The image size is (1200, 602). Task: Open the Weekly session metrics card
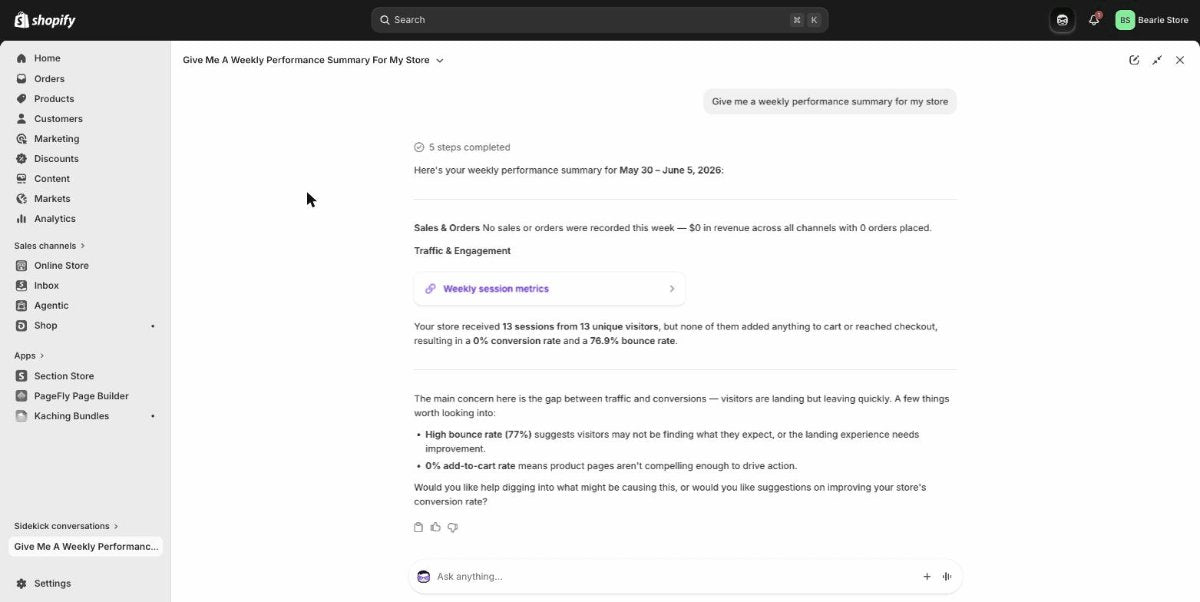coord(549,289)
